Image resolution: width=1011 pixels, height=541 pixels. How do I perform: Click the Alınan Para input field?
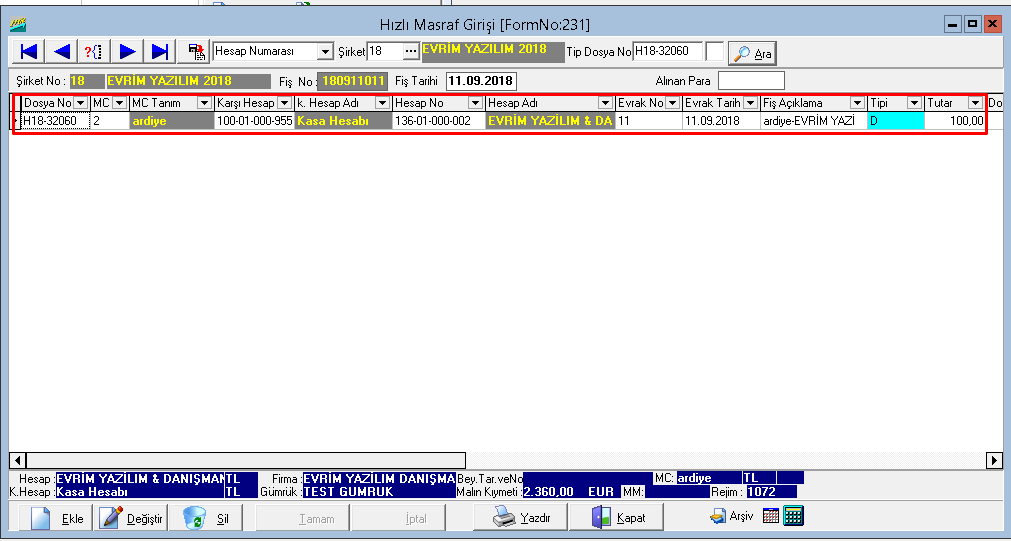(751, 81)
